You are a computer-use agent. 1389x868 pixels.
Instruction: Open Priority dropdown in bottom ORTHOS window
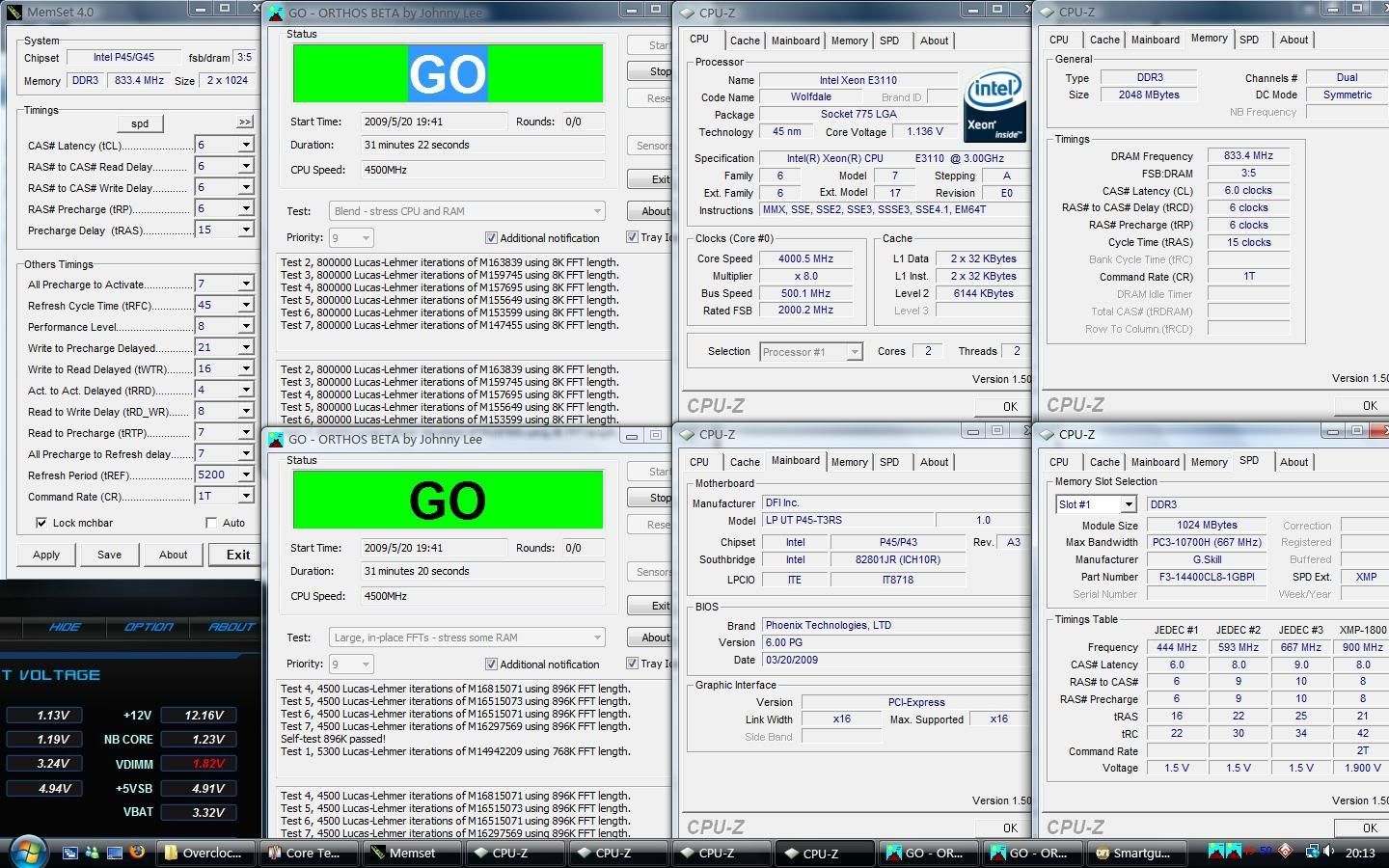pyautogui.click(x=351, y=664)
